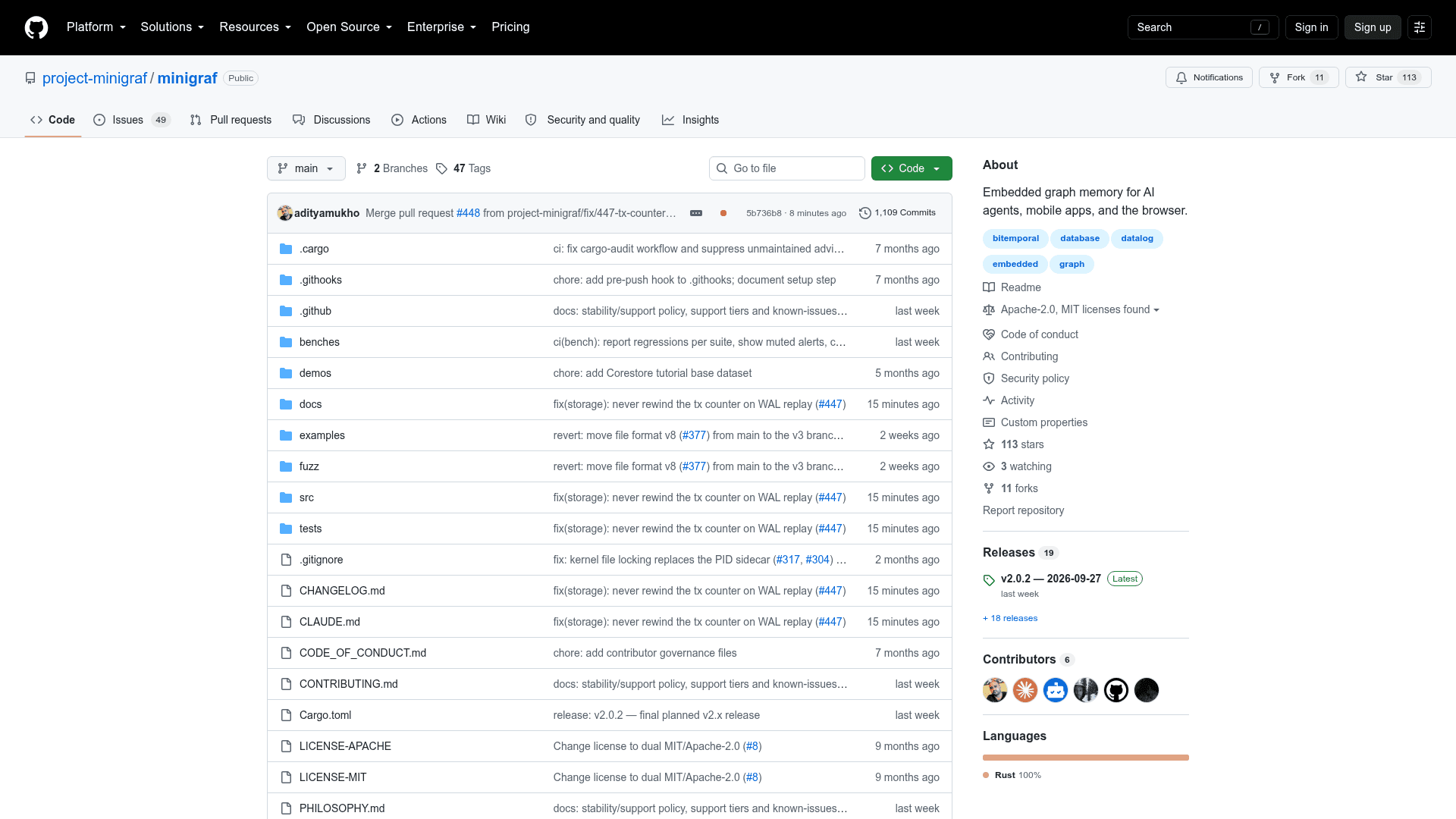The image size is (1456, 819).
Task: Open the header settings sliders icon
Action: click(x=1420, y=27)
